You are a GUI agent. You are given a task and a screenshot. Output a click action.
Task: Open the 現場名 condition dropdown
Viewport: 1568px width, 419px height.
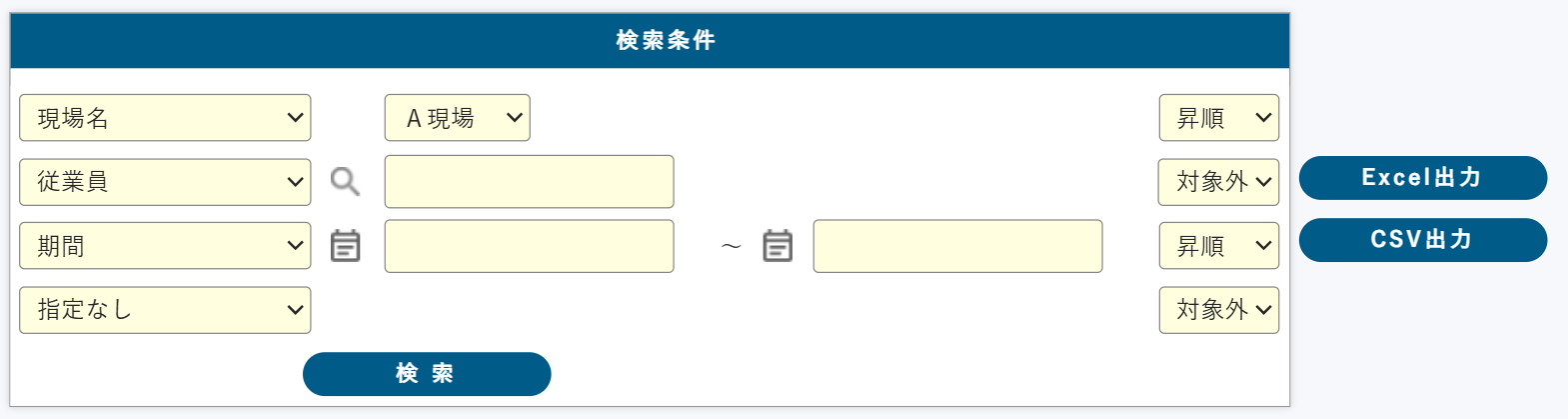click(x=165, y=118)
